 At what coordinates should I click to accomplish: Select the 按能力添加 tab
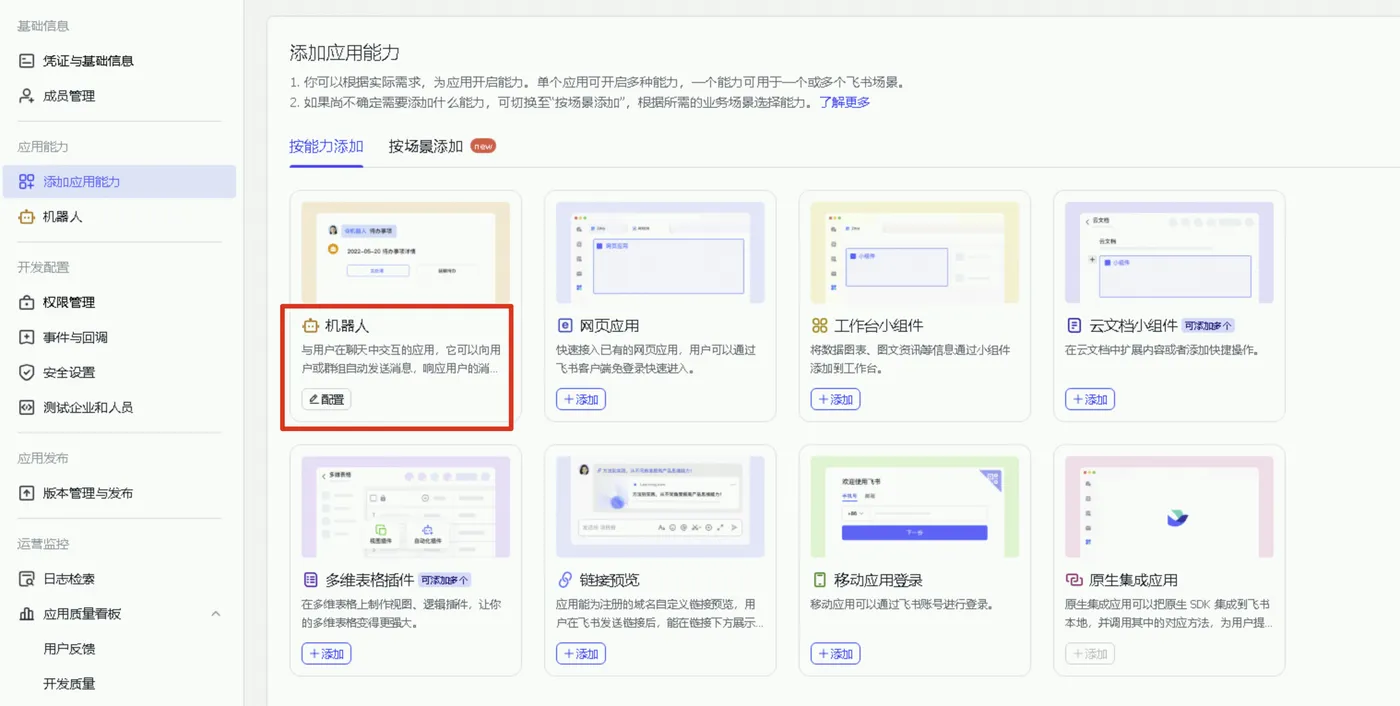point(327,144)
